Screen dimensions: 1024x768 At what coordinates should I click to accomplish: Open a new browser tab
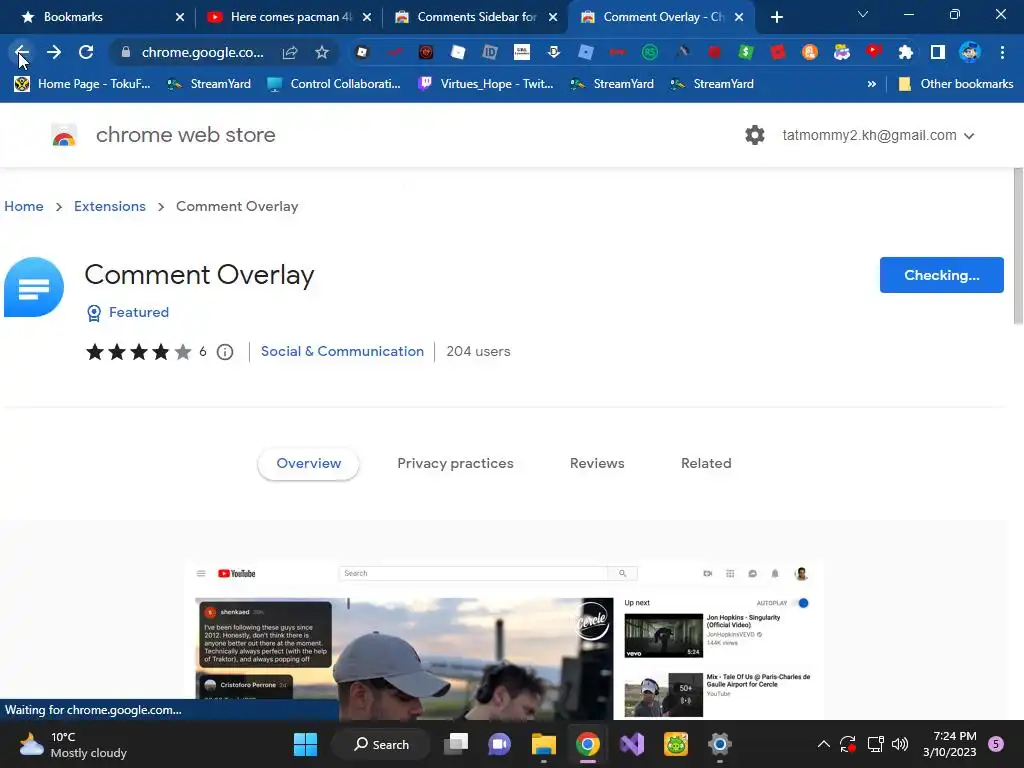point(776,17)
